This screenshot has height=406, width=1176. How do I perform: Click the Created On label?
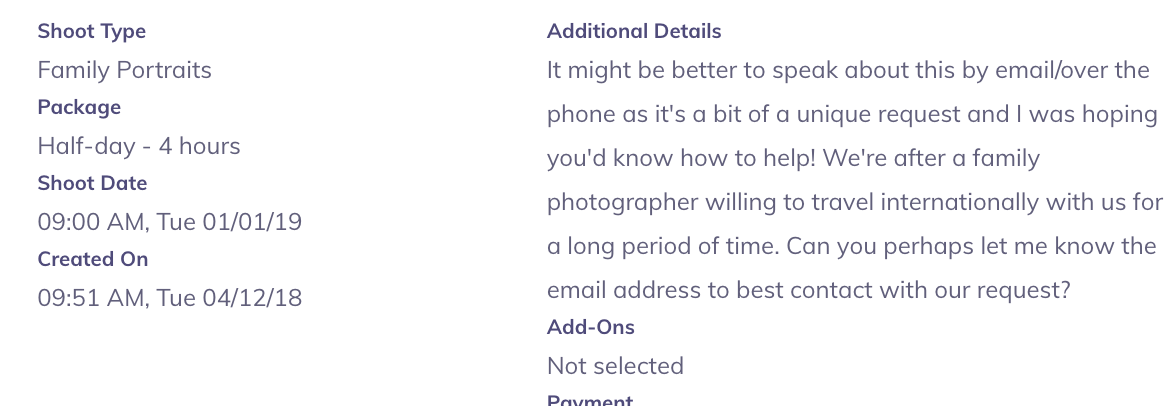tap(93, 259)
